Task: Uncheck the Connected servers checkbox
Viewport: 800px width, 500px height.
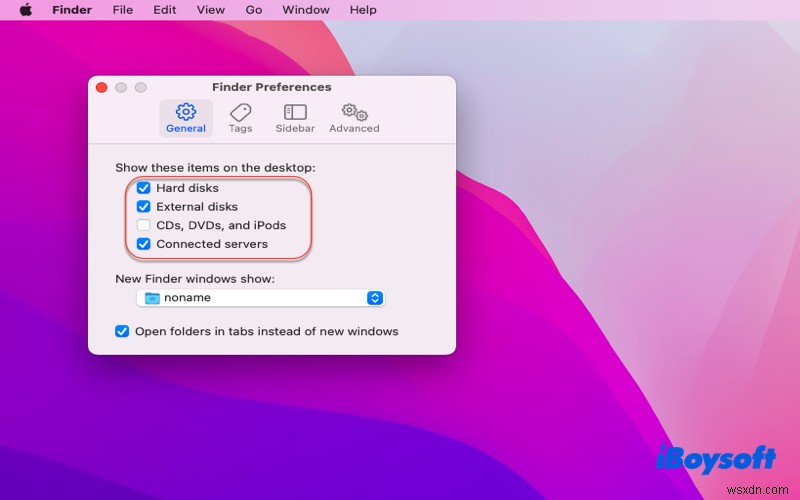Action: coord(144,244)
